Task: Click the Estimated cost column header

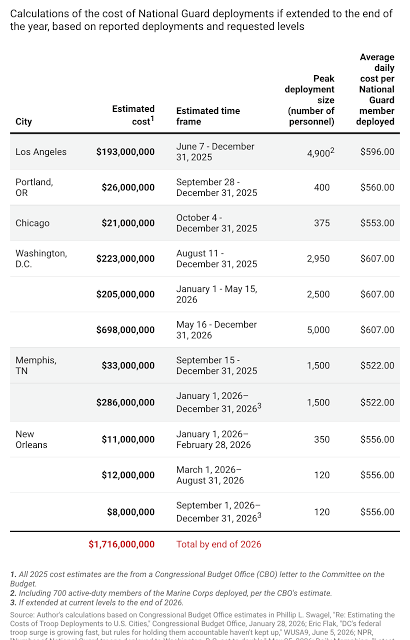Action: (133, 115)
